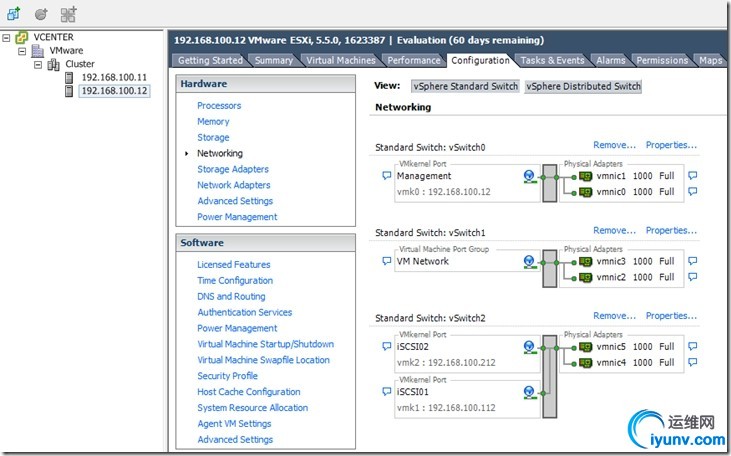Click the VCENTER root icon
731x456 pixels.
(x=21, y=37)
